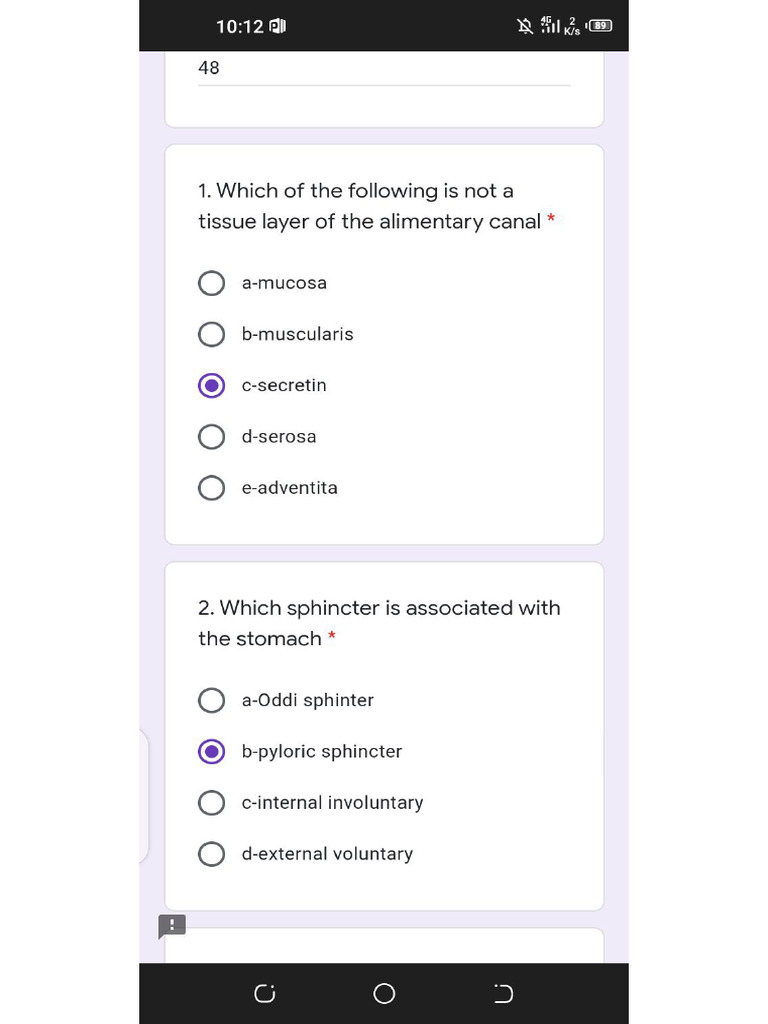The image size is (768, 1024).
Task: Tap the screen recorder status icon
Action: pos(278,26)
